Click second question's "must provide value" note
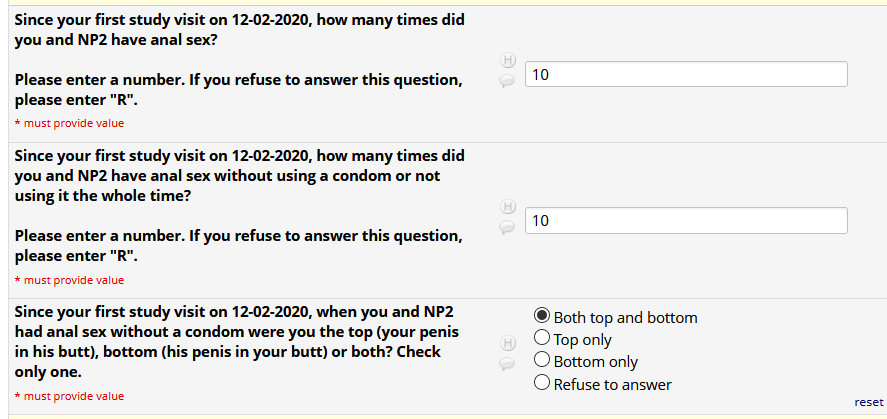The height and width of the screenshot is (419, 887). 69,280
